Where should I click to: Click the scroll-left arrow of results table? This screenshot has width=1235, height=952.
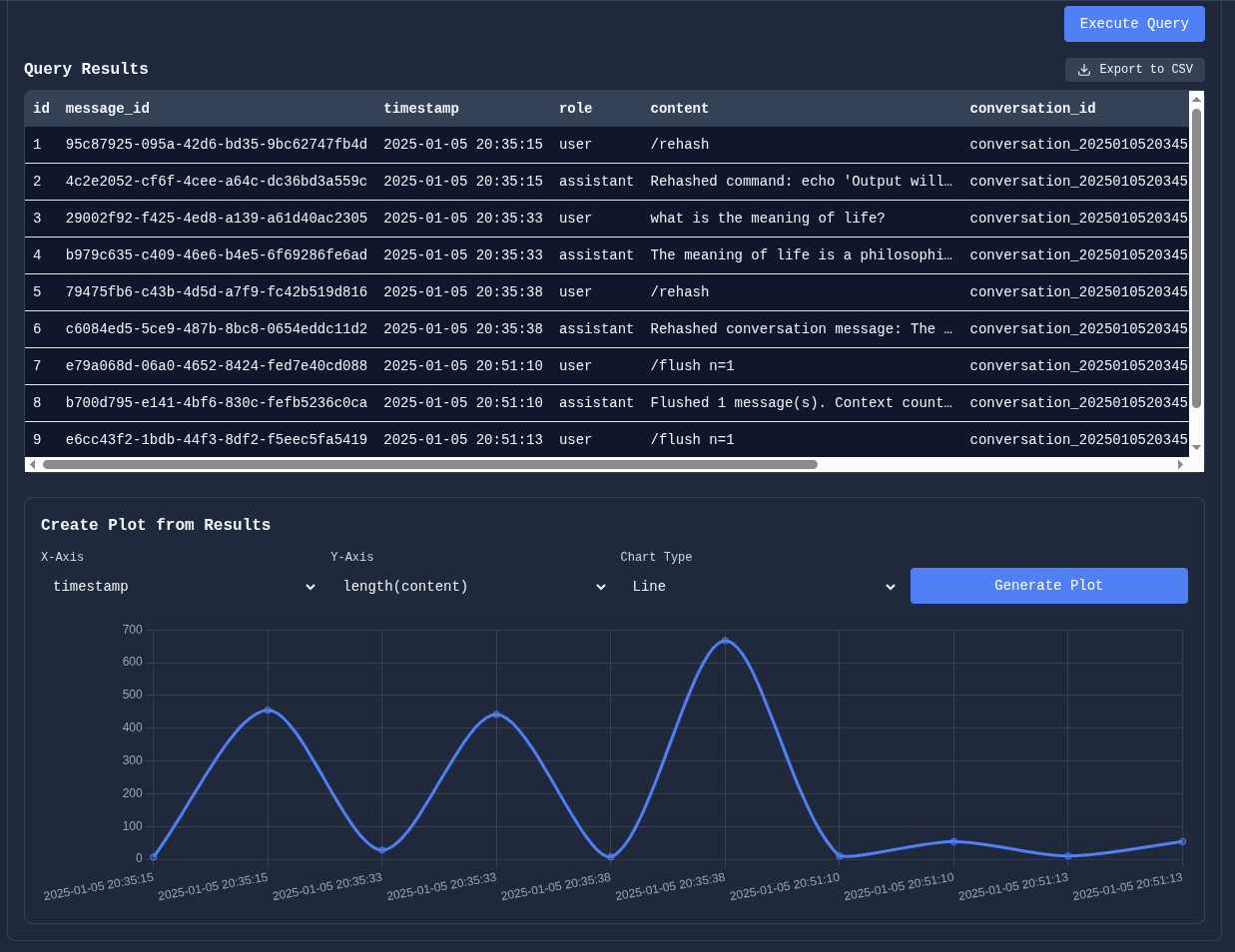click(33, 464)
